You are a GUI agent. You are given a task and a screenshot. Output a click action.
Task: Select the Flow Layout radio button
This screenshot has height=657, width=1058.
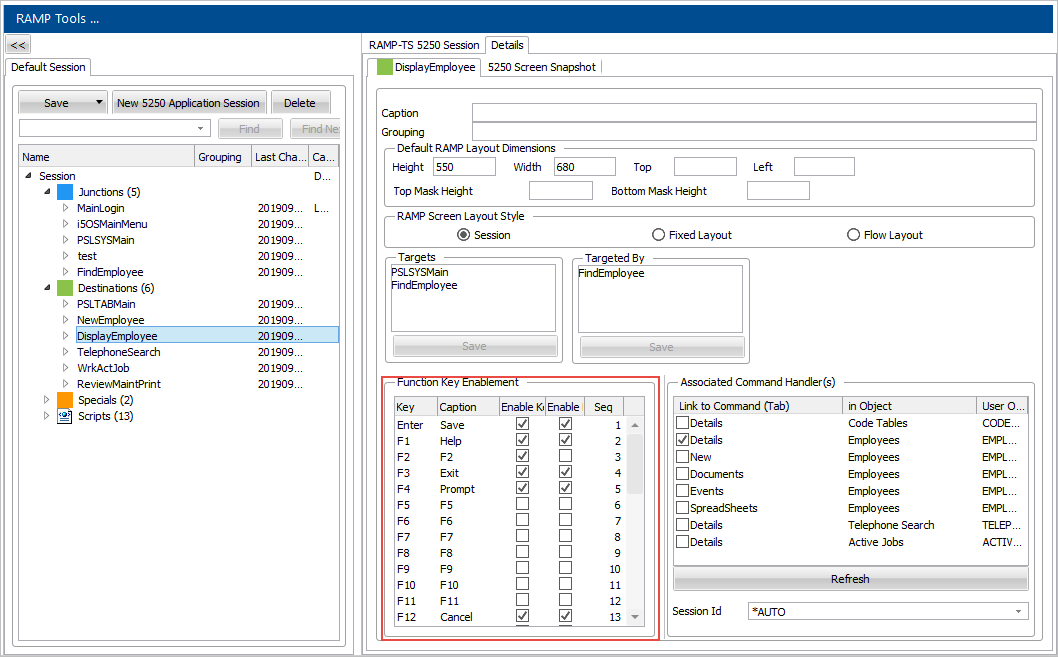pos(853,235)
